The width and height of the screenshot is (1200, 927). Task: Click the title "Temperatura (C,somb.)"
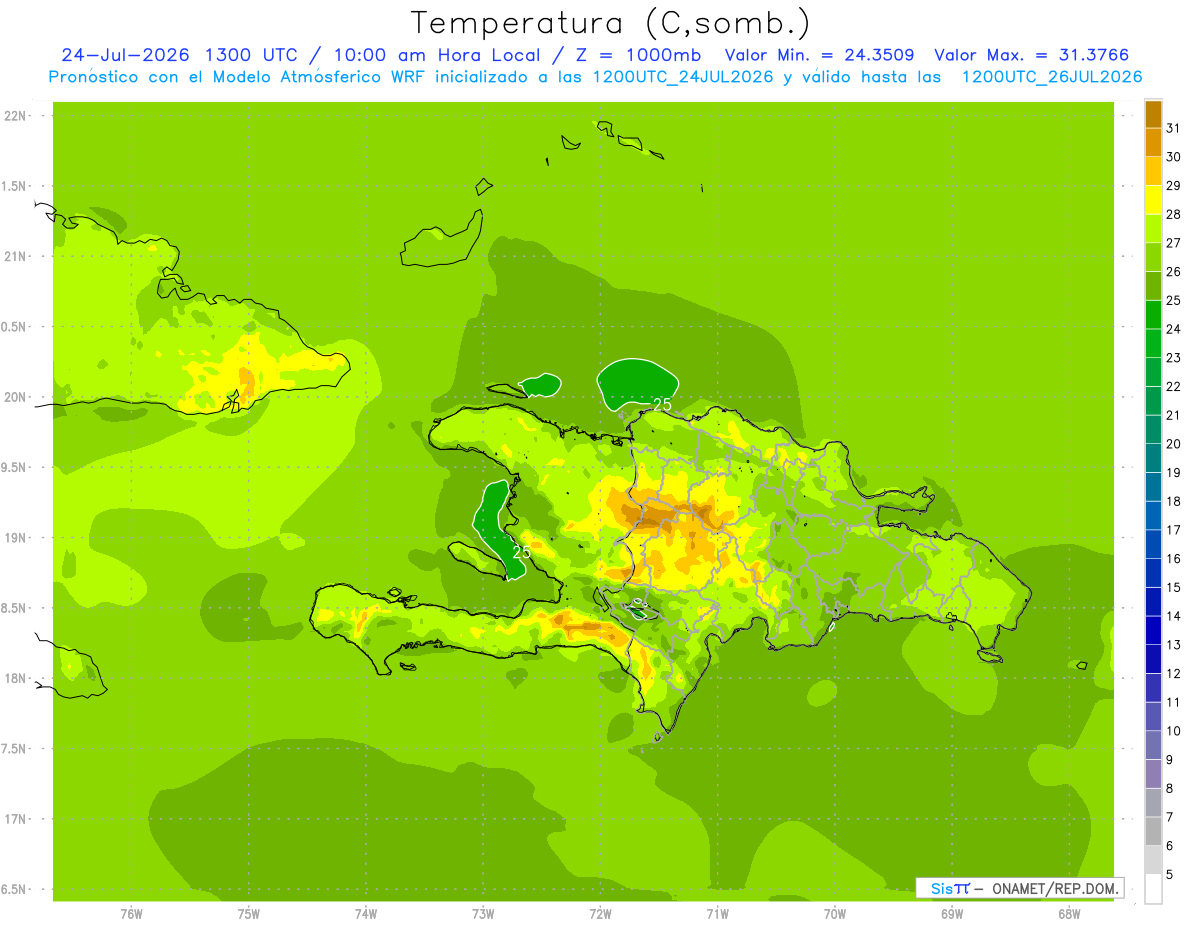610,23
